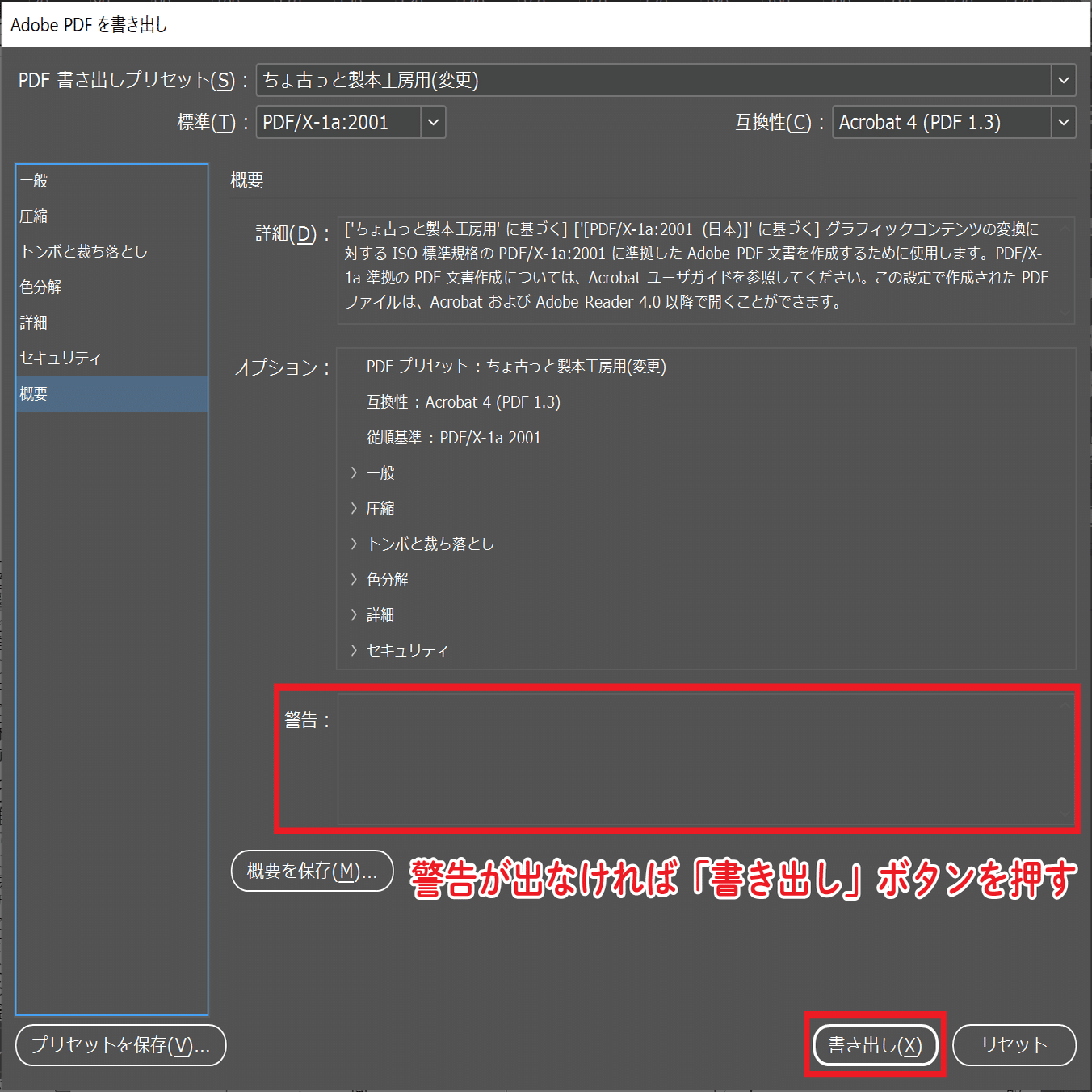Select 色分解 in the left category list
The height and width of the screenshot is (1092, 1092).
(112, 288)
